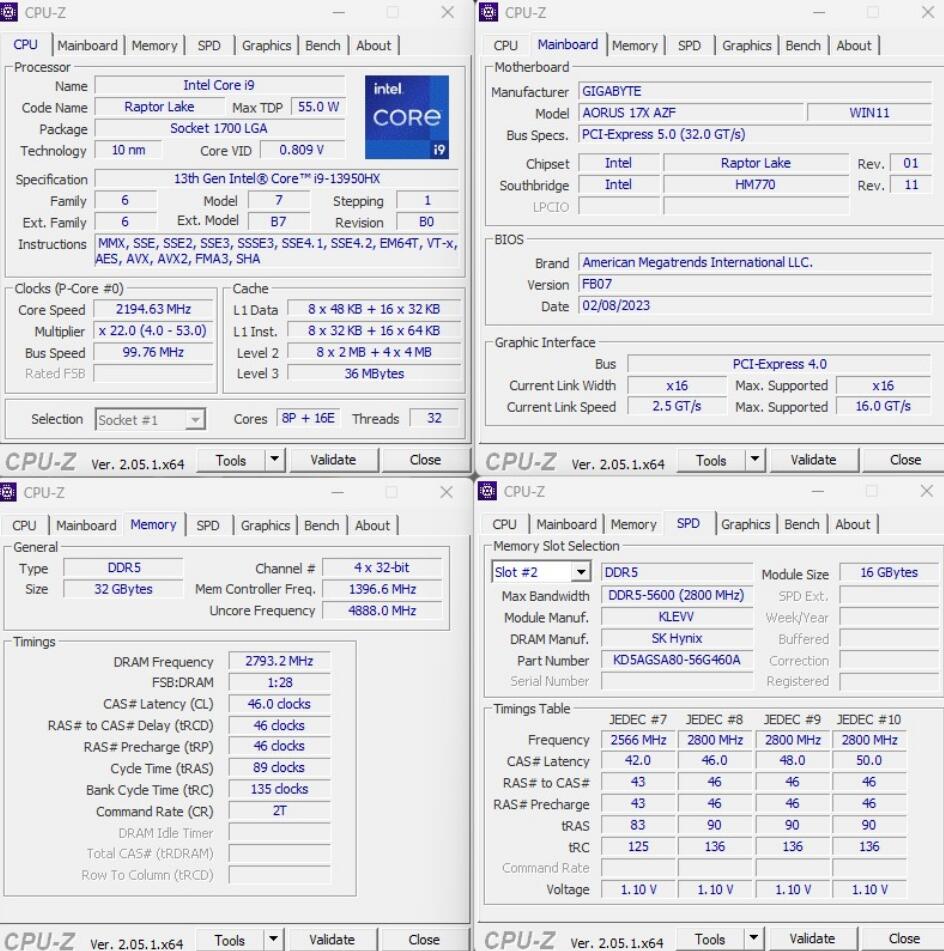Image resolution: width=944 pixels, height=951 pixels.
Task: Open Graphics tab in CPU window
Action: click(266, 45)
